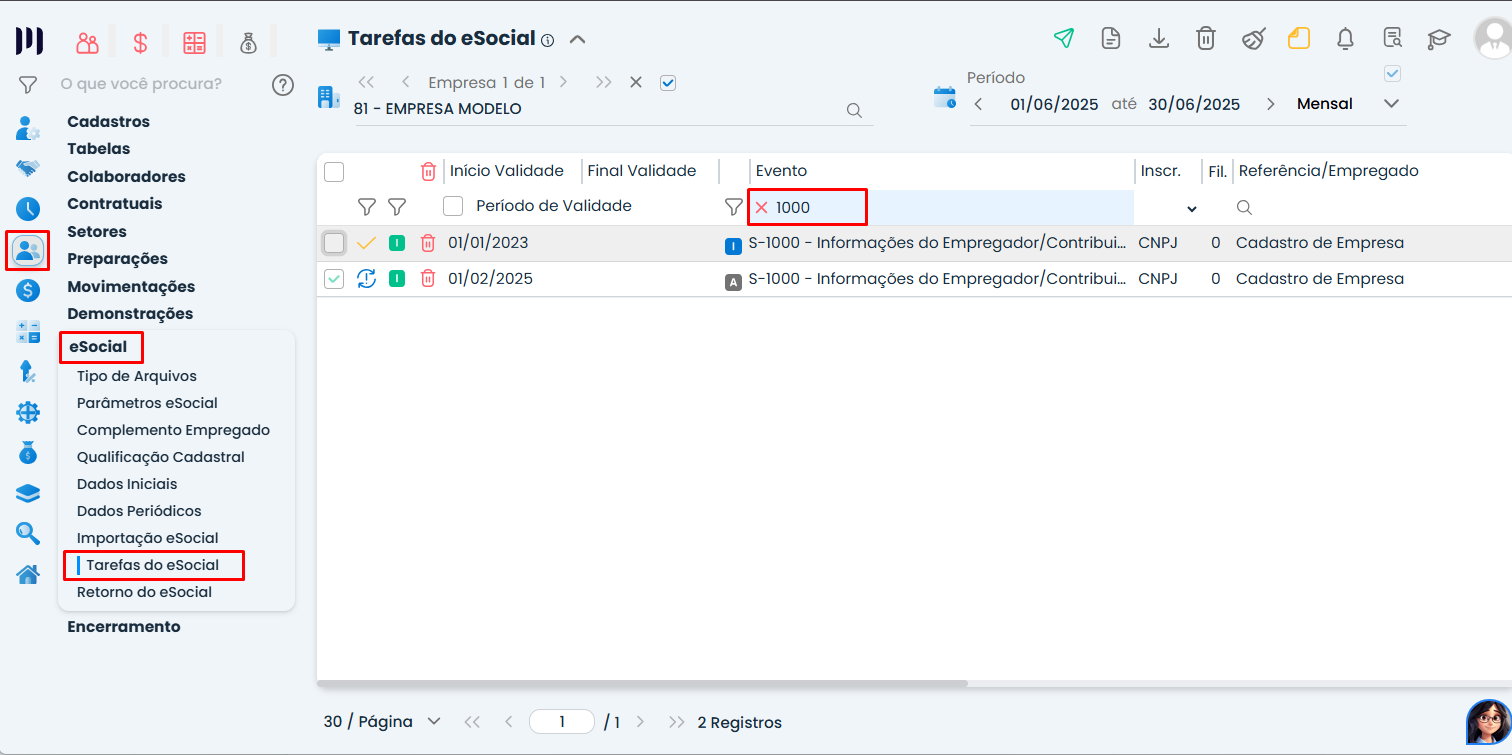
Task: Jump to the first Empresa with the double arrow
Action: coord(366,82)
